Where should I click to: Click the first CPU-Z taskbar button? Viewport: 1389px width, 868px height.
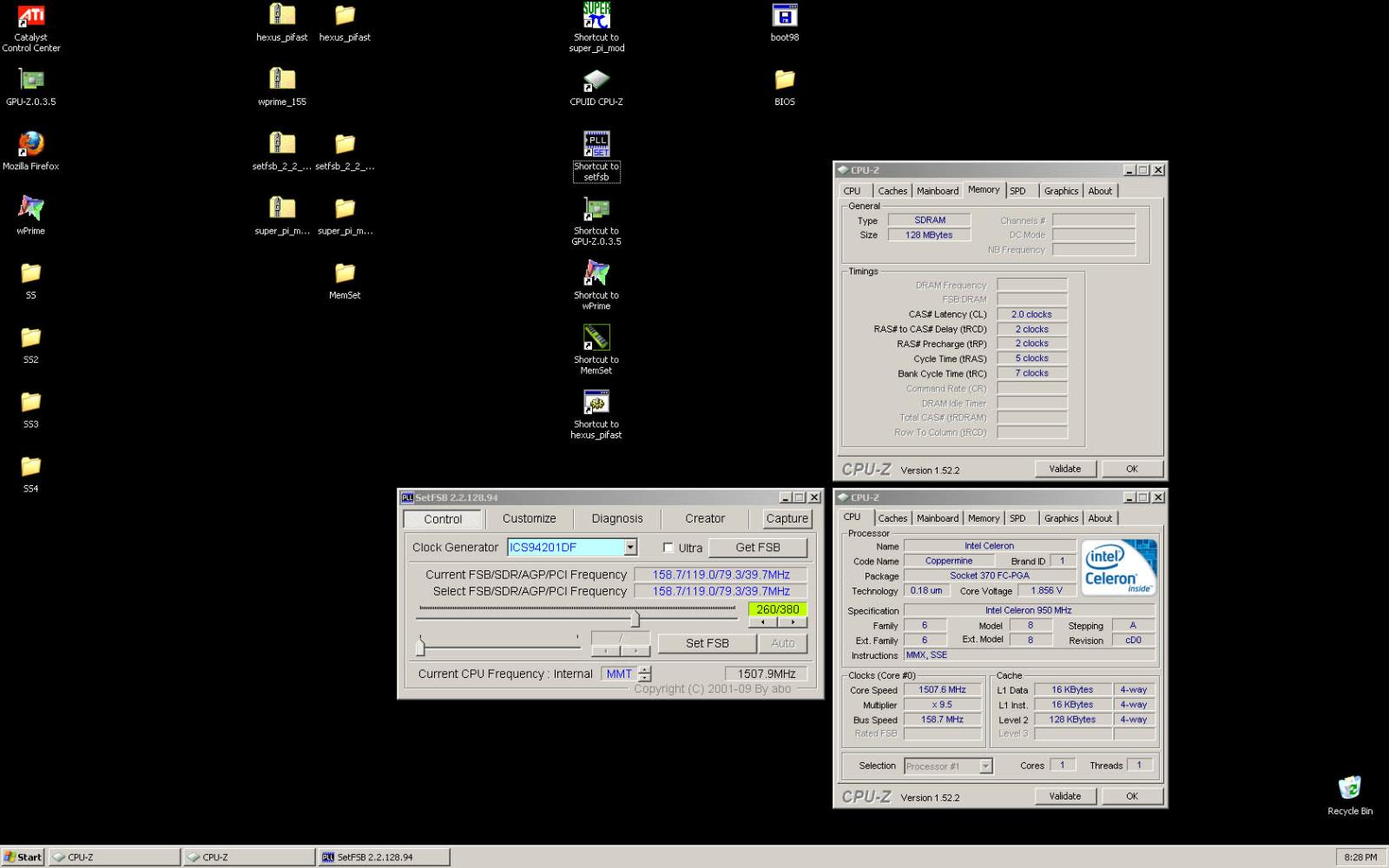coord(115,857)
